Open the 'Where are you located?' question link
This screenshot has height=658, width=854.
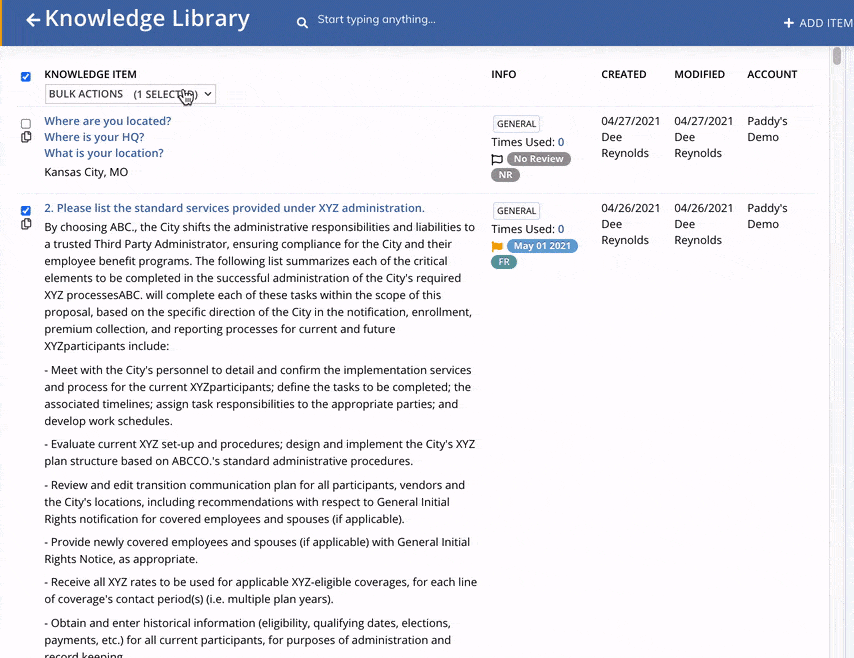(108, 121)
